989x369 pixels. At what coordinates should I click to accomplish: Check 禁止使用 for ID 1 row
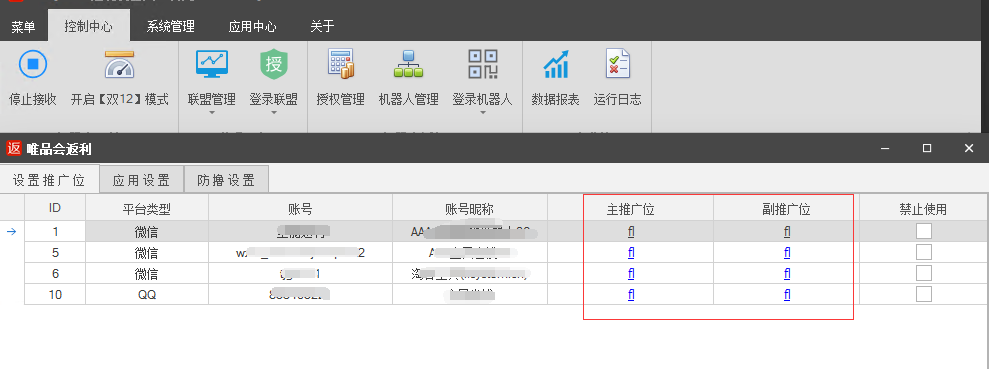923,231
